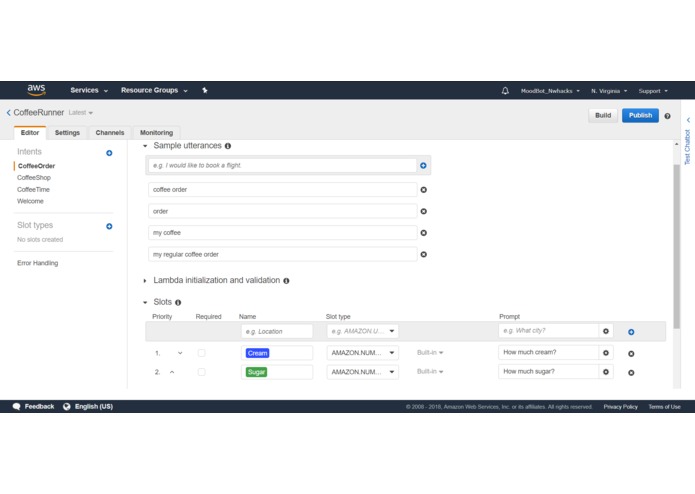Switch to the Channels tab
695x494 pixels.
[110, 132]
